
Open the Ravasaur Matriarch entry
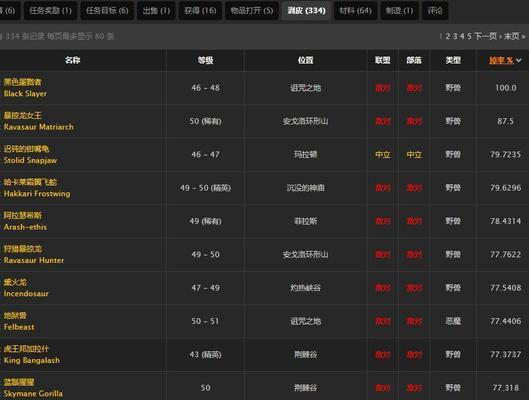[38, 127]
